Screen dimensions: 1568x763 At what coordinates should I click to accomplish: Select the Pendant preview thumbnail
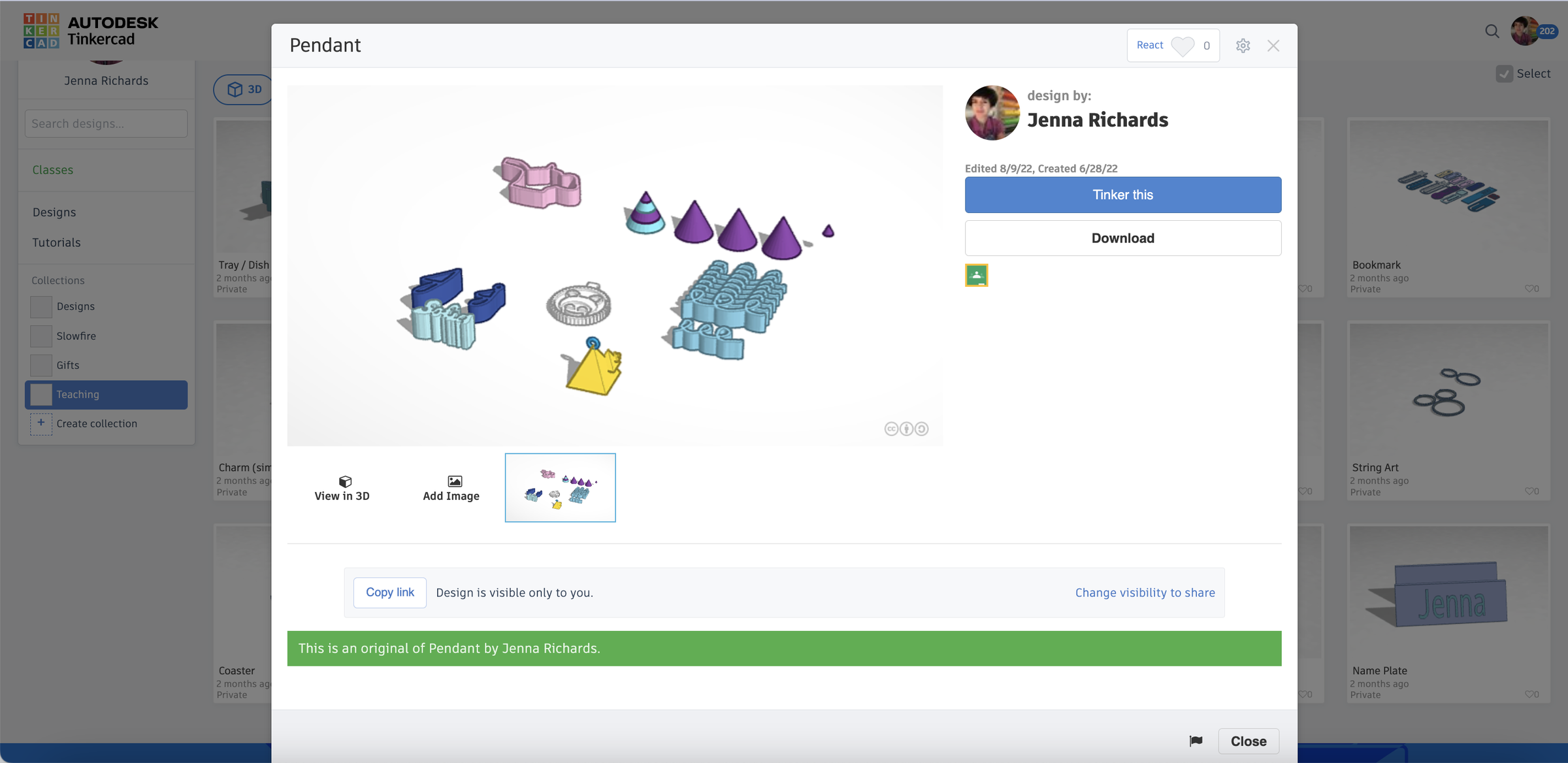[x=559, y=487]
